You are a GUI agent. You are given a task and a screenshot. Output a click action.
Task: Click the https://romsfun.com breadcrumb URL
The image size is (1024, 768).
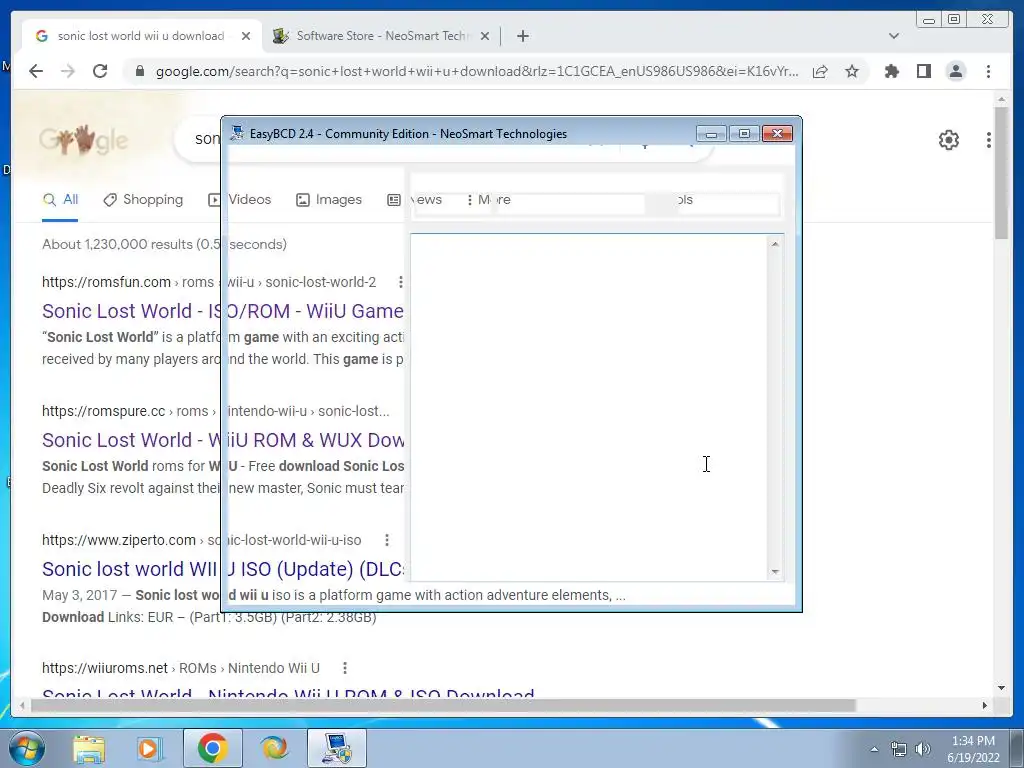point(106,282)
